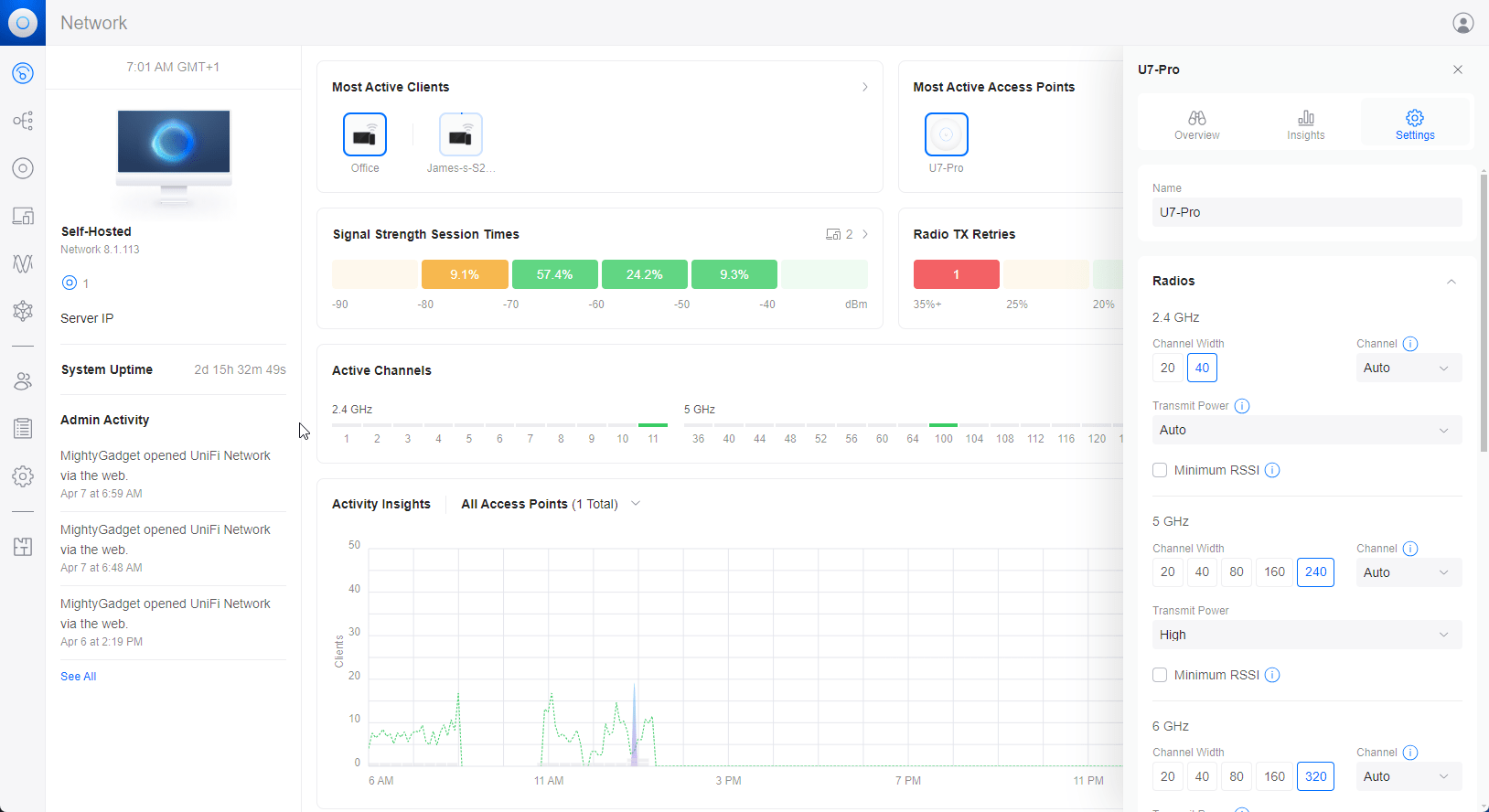Switch to the Overview tab
The width and height of the screenshot is (1489, 812).
pos(1196,124)
